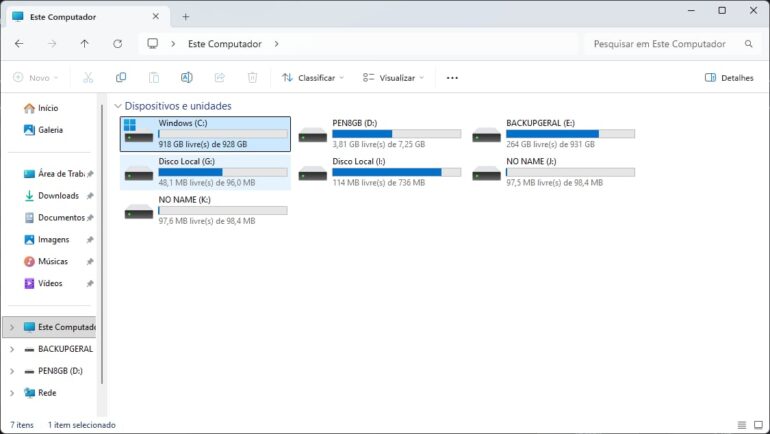770x434 pixels.
Task: Collapse the Dispositivos e unidades group
Action: [118, 106]
